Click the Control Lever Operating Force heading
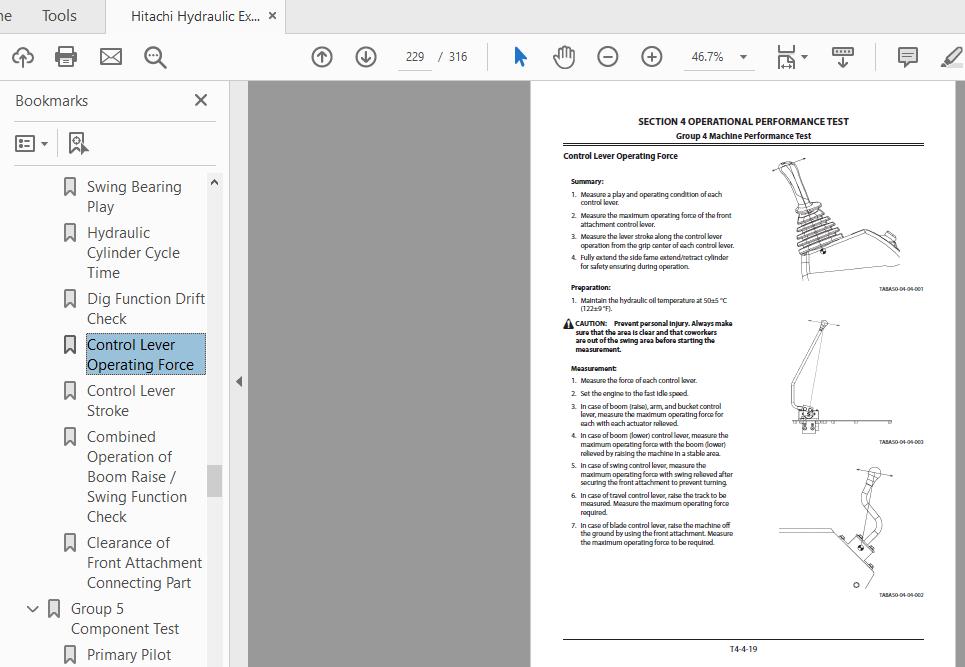This screenshot has width=965, height=667. [x=620, y=156]
